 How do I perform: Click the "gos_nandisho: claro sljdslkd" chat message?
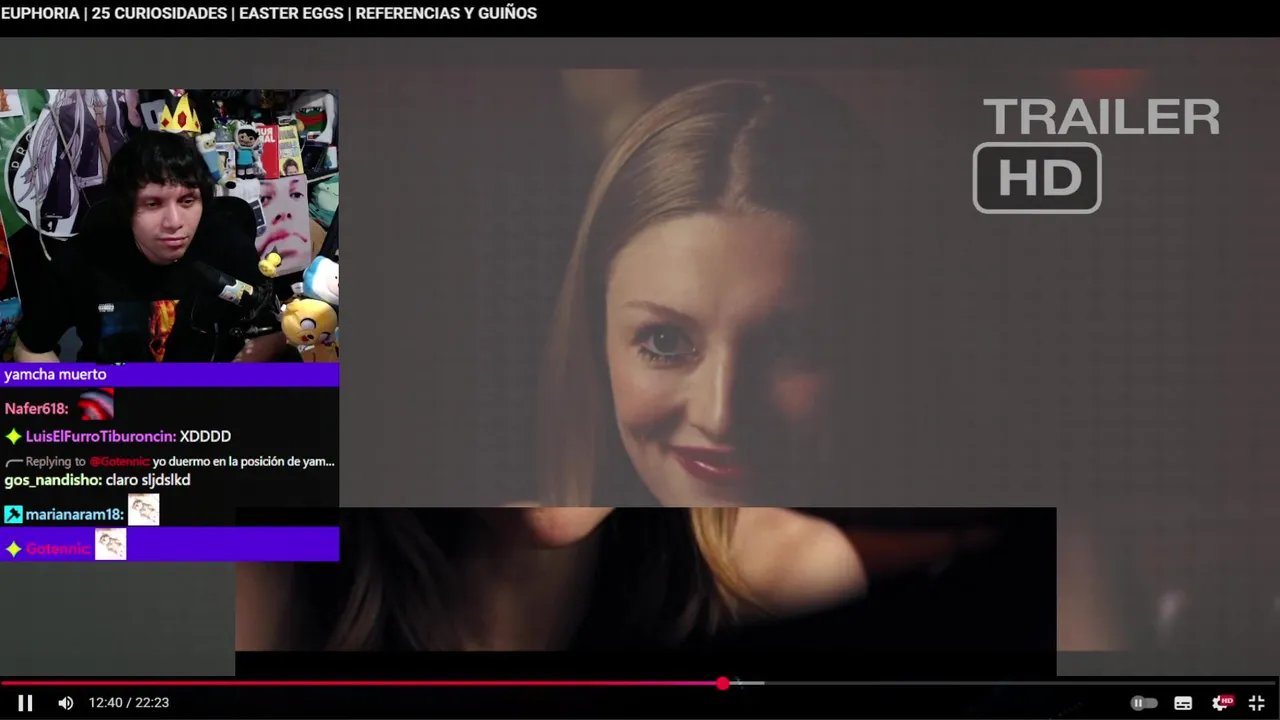click(97, 480)
